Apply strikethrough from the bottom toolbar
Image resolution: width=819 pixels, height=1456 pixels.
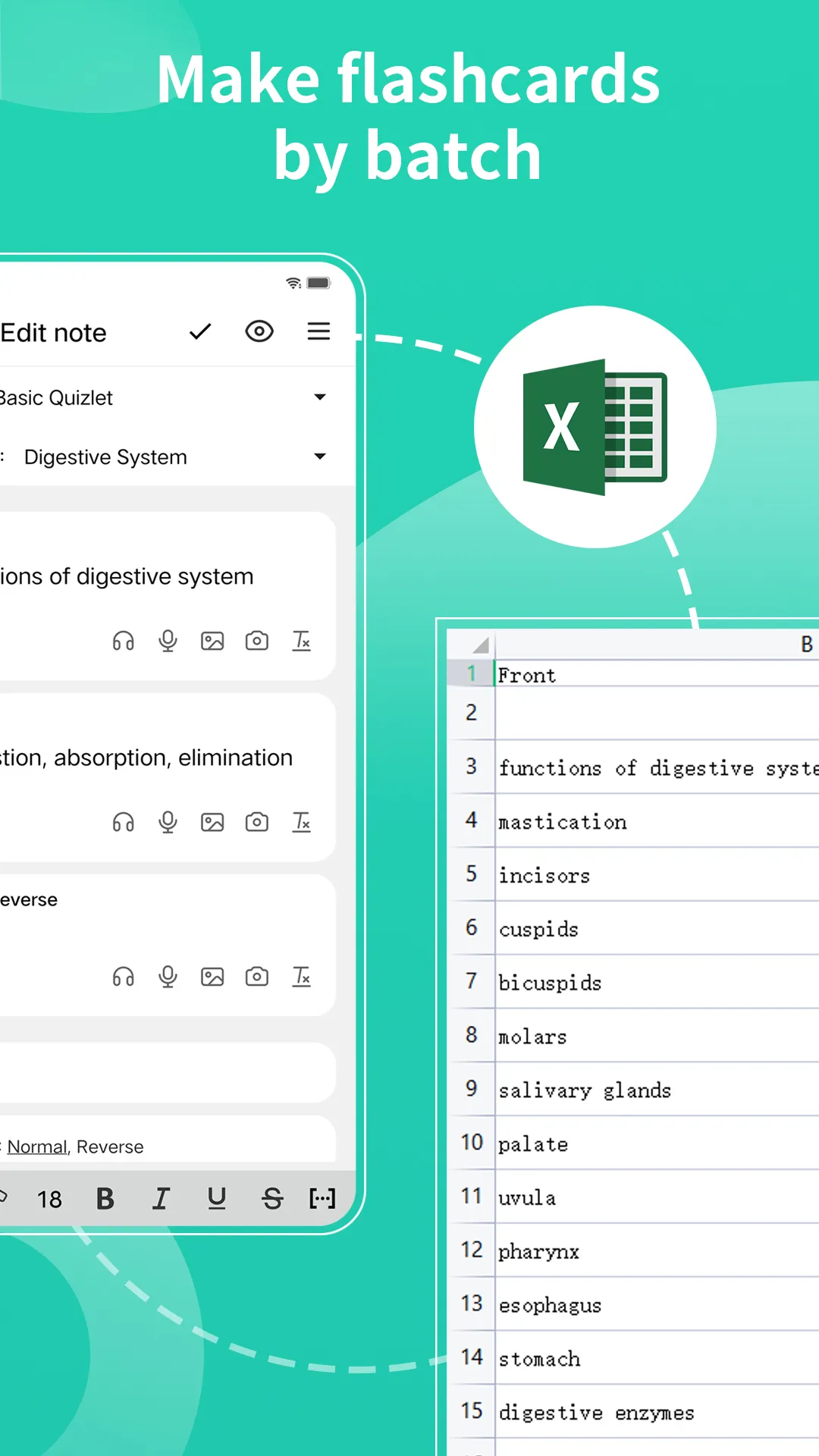tap(272, 1198)
